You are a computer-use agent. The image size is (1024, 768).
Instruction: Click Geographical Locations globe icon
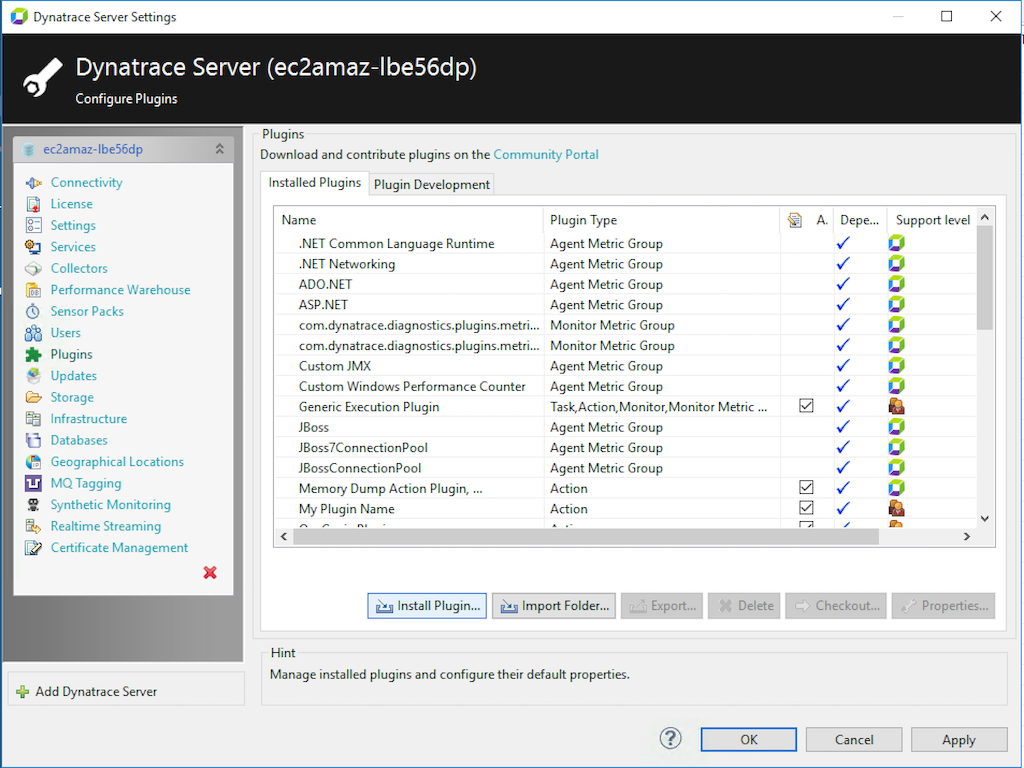pyautogui.click(x=33, y=462)
